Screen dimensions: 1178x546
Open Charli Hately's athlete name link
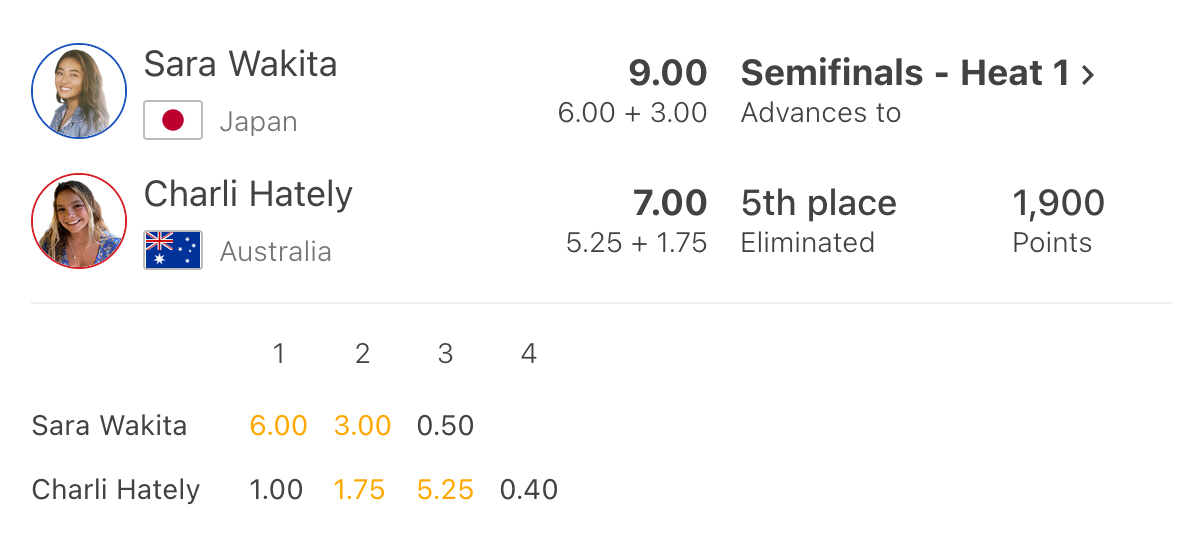248,193
